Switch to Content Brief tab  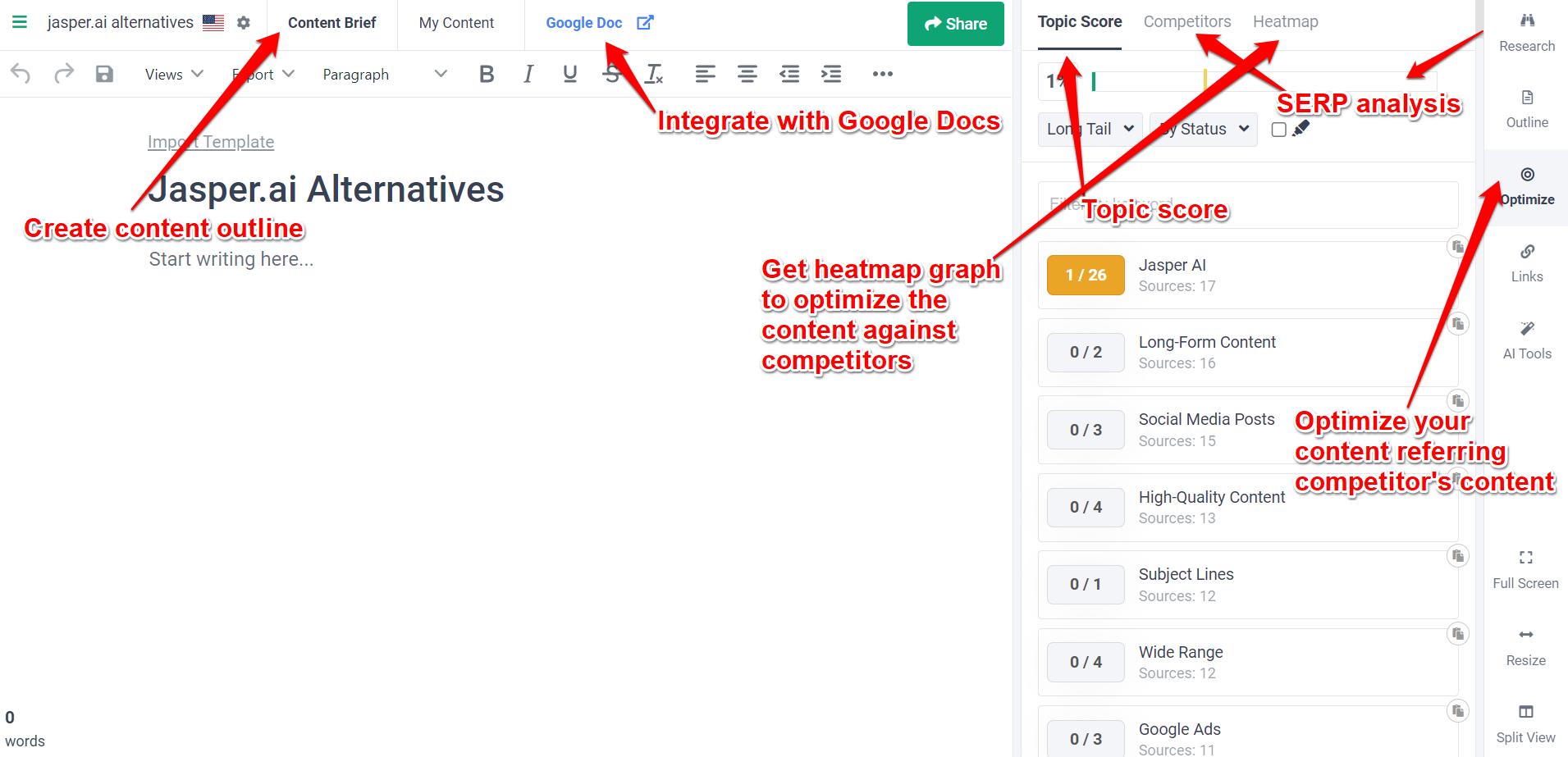point(331,23)
